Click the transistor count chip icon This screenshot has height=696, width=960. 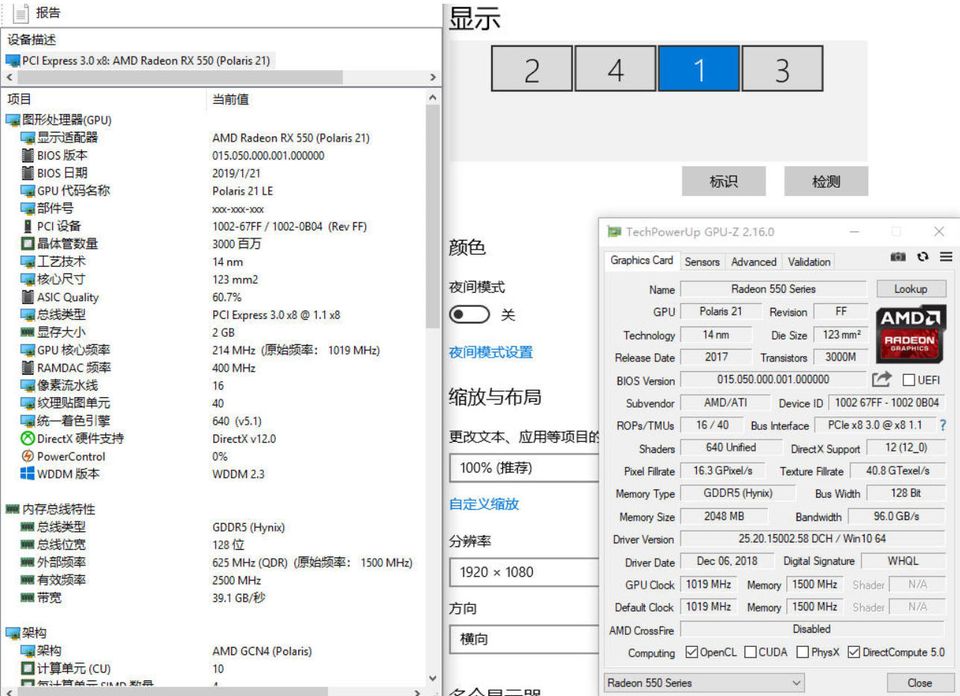click(28, 244)
